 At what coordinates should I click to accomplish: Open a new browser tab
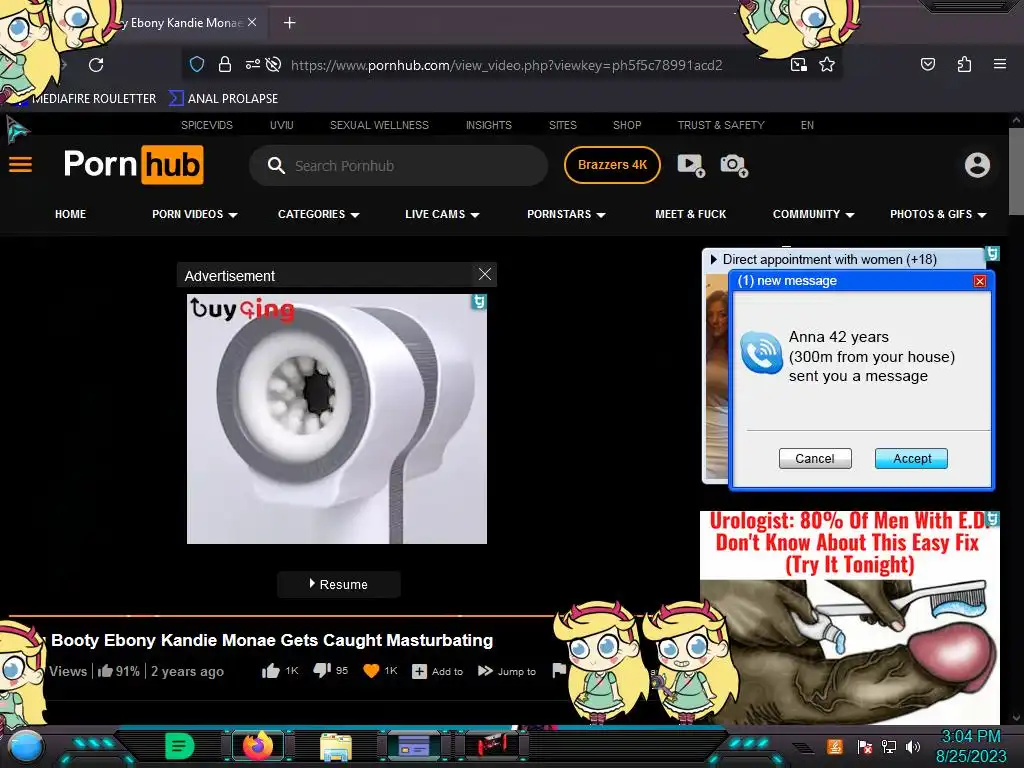click(289, 23)
